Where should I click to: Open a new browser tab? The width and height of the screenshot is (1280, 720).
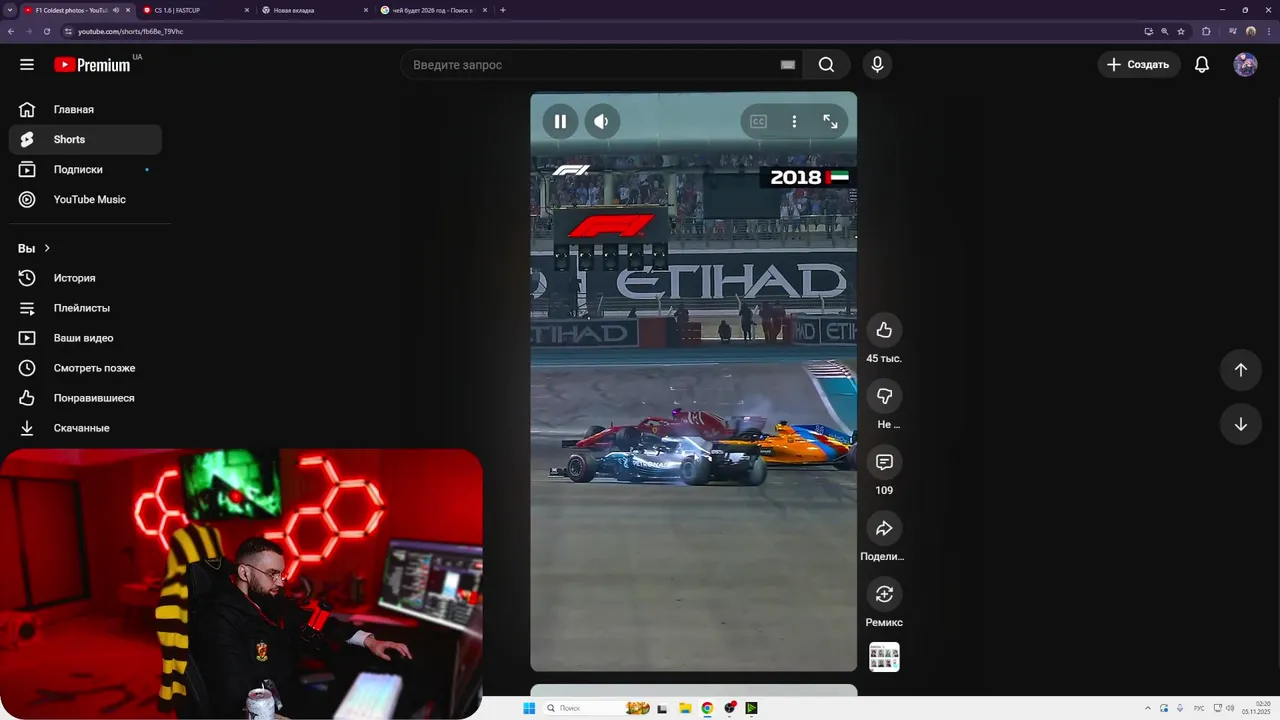(502, 10)
